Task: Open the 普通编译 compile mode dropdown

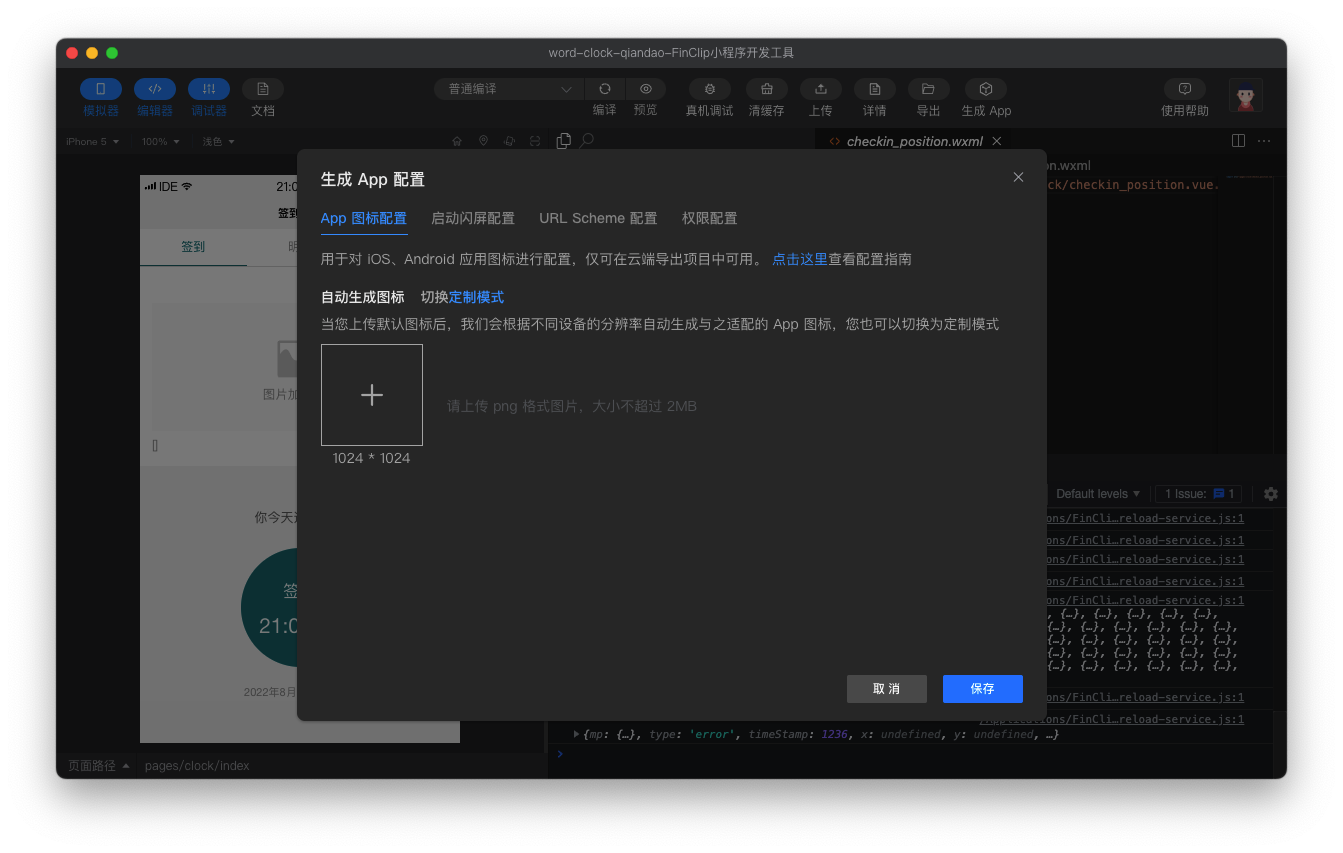Action: point(508,89)
